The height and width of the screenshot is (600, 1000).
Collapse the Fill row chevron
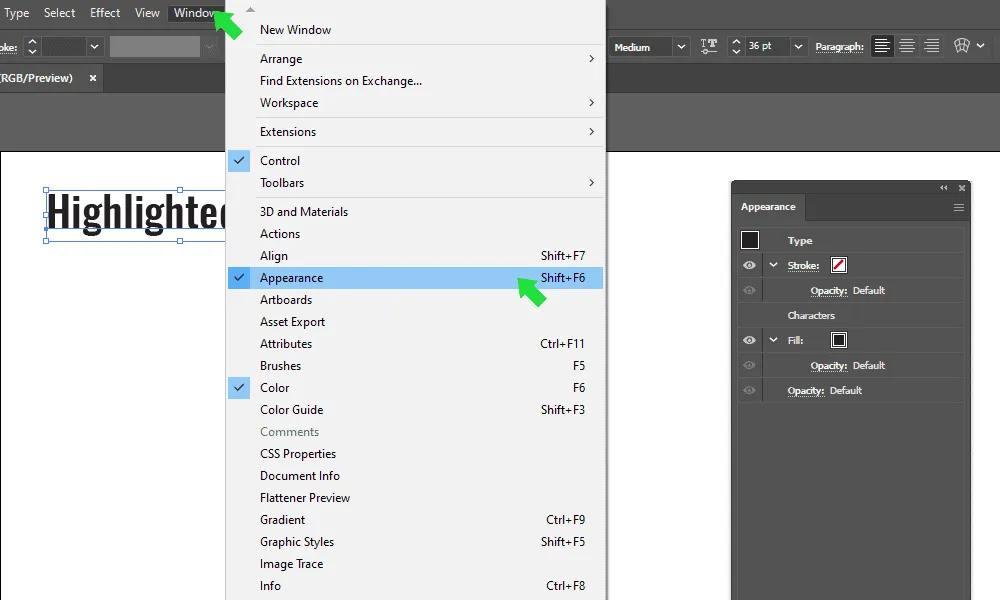point(774,340)
